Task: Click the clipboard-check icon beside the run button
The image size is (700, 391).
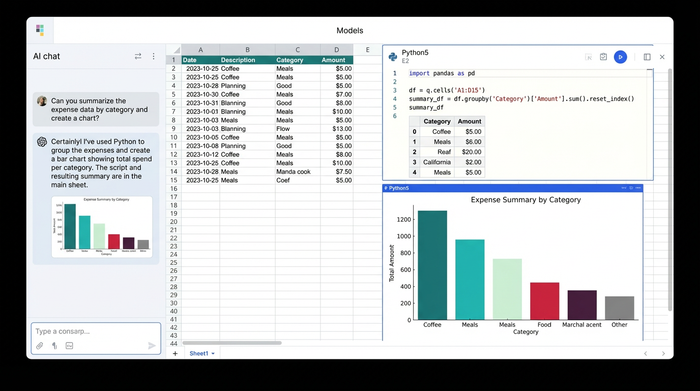Action: 603,57
